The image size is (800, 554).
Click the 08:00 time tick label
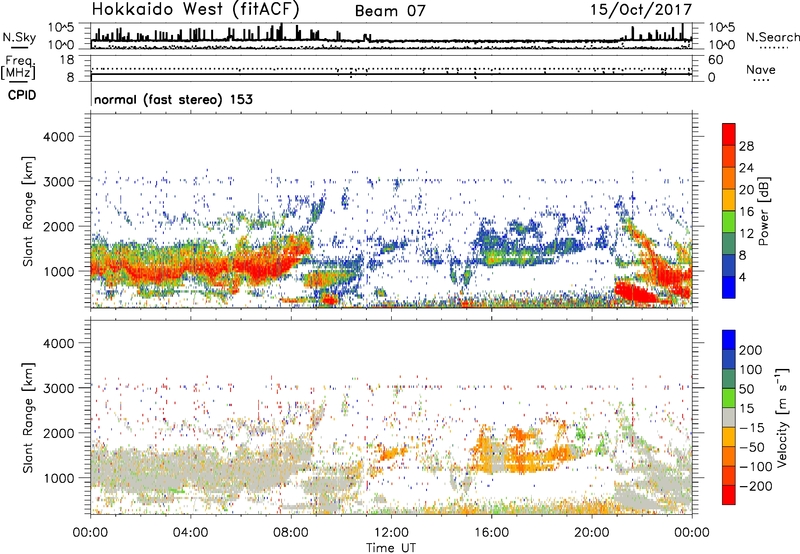(291, 533)
